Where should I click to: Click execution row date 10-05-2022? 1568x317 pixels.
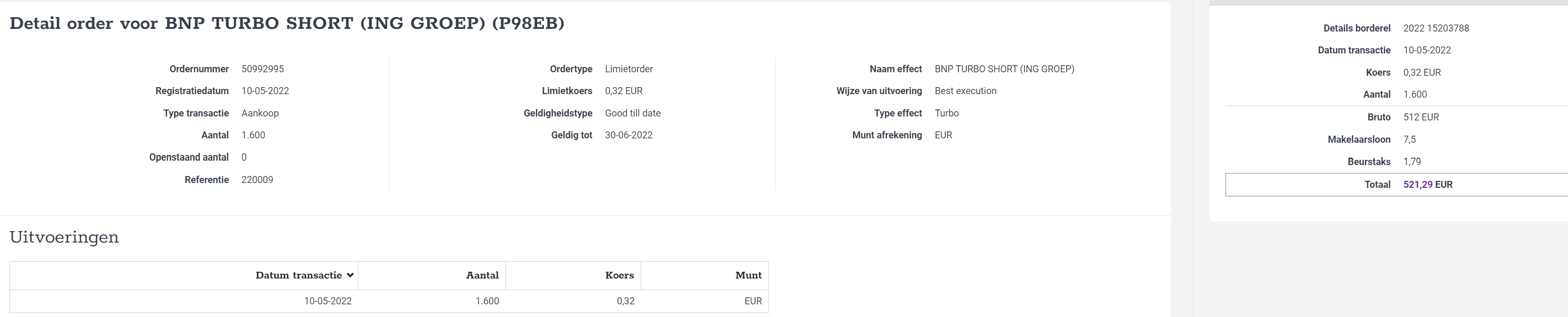327,301
